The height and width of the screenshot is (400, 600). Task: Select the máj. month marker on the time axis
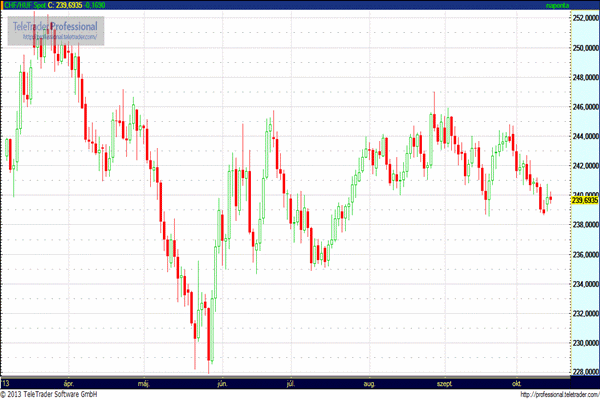click(x=142, y=383)
